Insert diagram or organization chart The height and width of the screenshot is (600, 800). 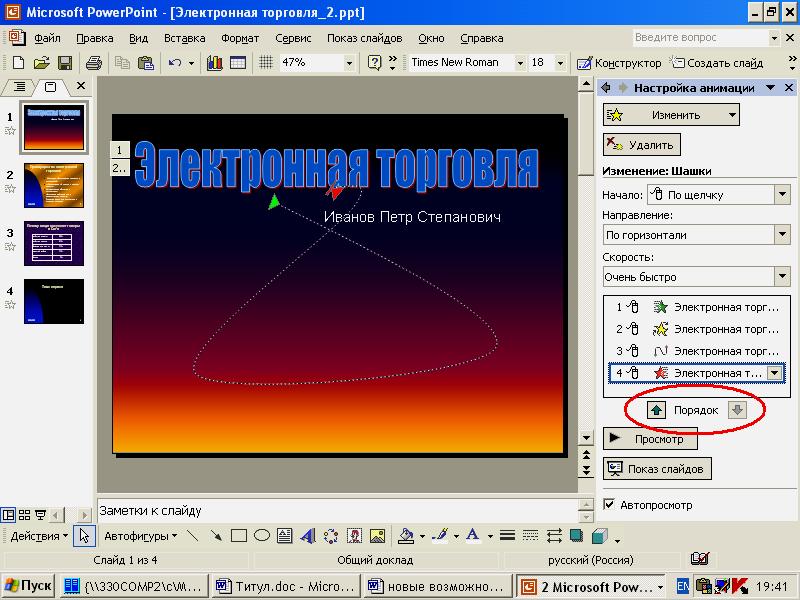point(331,536)
